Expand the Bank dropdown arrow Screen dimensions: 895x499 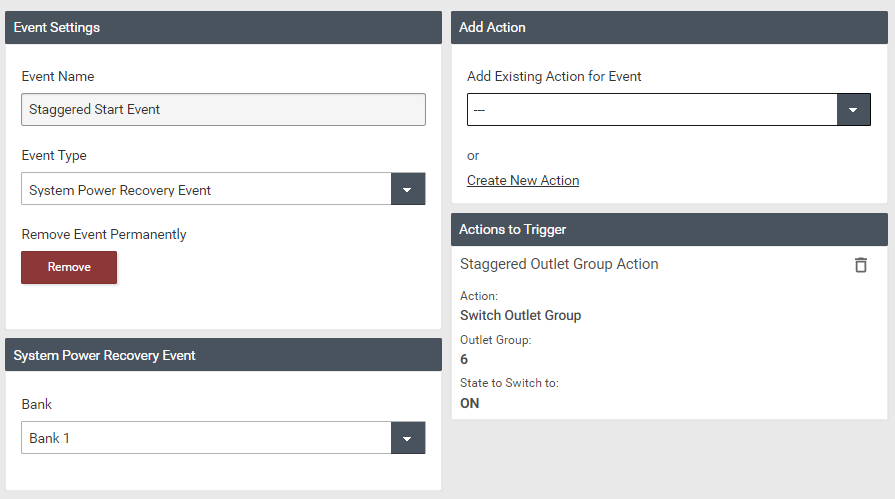coord(408,438)
